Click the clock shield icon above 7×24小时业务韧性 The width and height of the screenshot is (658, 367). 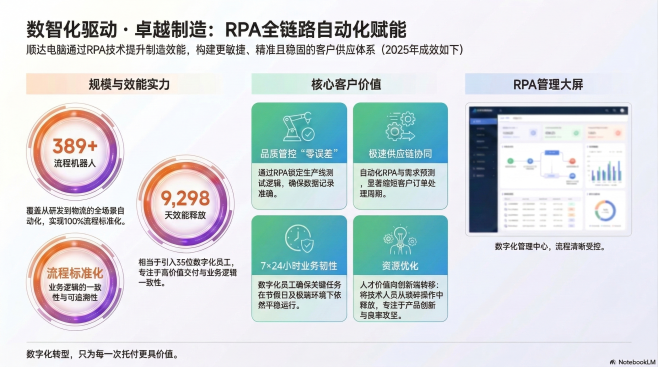pos(299,239)
